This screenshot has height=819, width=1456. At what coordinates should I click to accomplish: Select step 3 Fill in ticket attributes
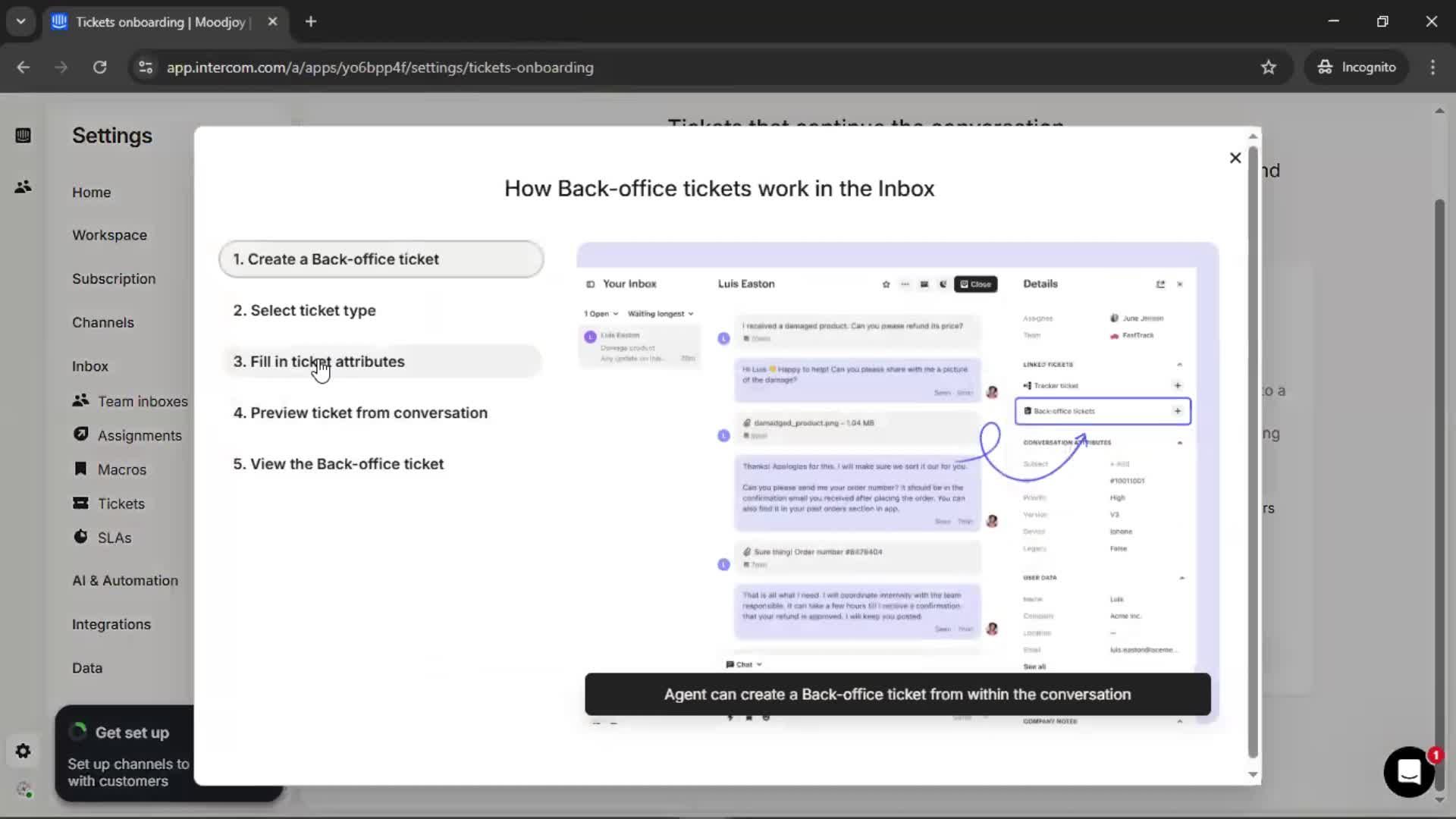[381, 362]
